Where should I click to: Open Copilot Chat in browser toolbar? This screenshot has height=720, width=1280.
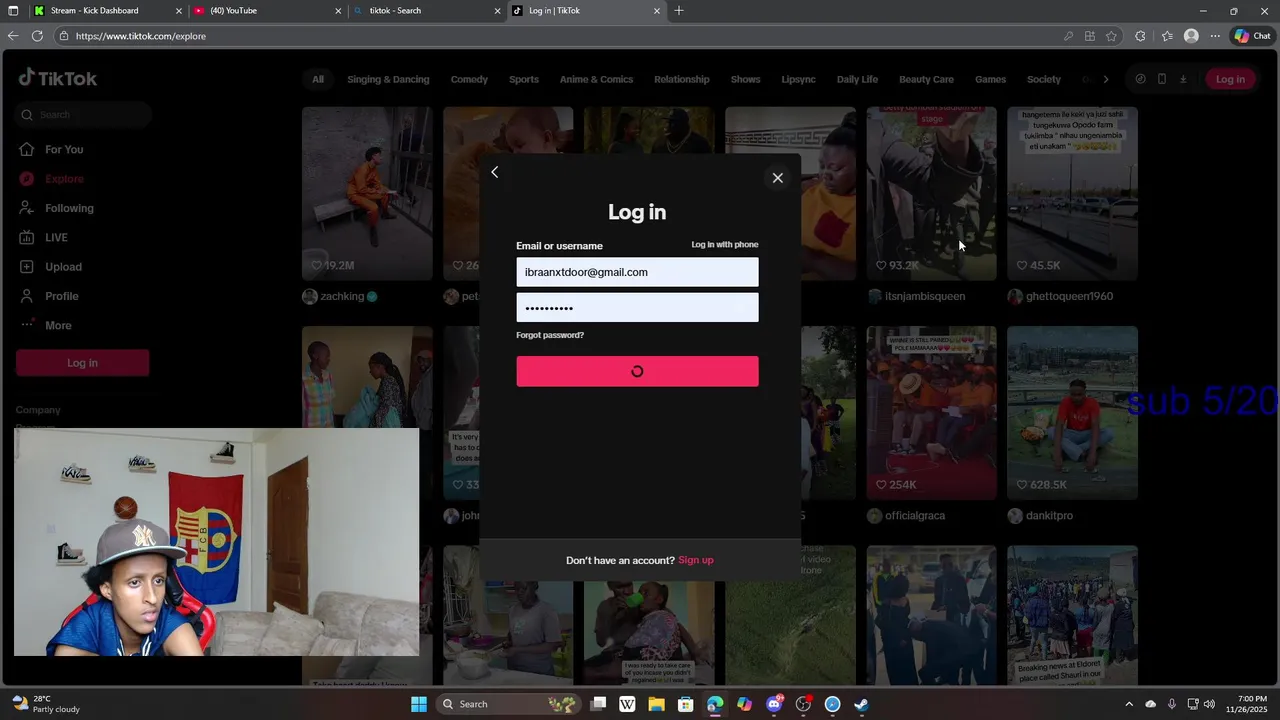(x=1253, y=36)
